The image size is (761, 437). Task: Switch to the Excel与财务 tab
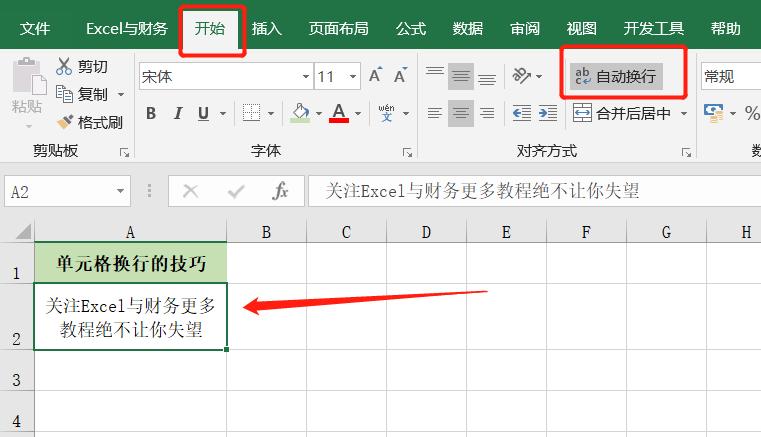(127, 29)
